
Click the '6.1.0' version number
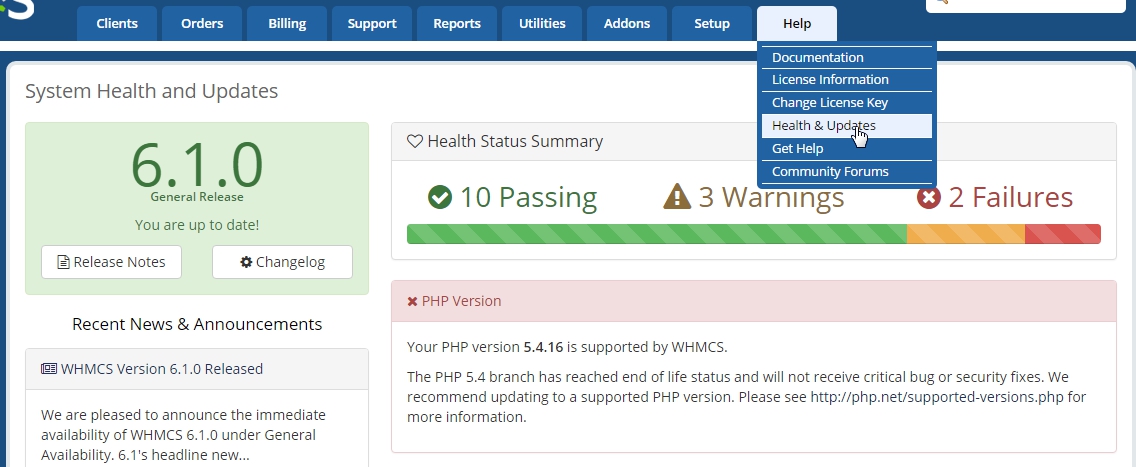(196, 165)
